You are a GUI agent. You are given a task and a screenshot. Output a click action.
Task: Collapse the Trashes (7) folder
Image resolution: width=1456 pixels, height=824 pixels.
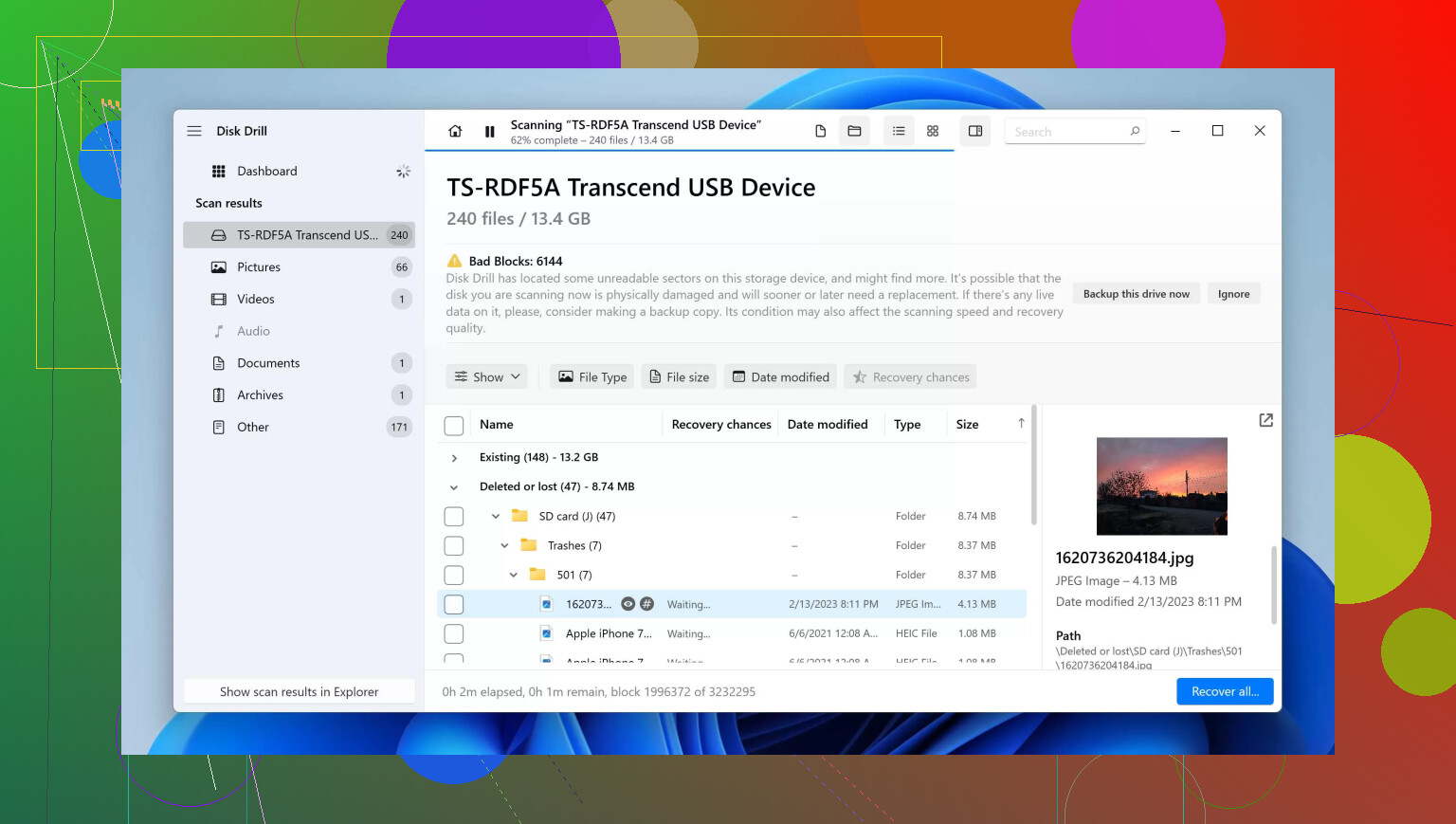coord(504,546)
